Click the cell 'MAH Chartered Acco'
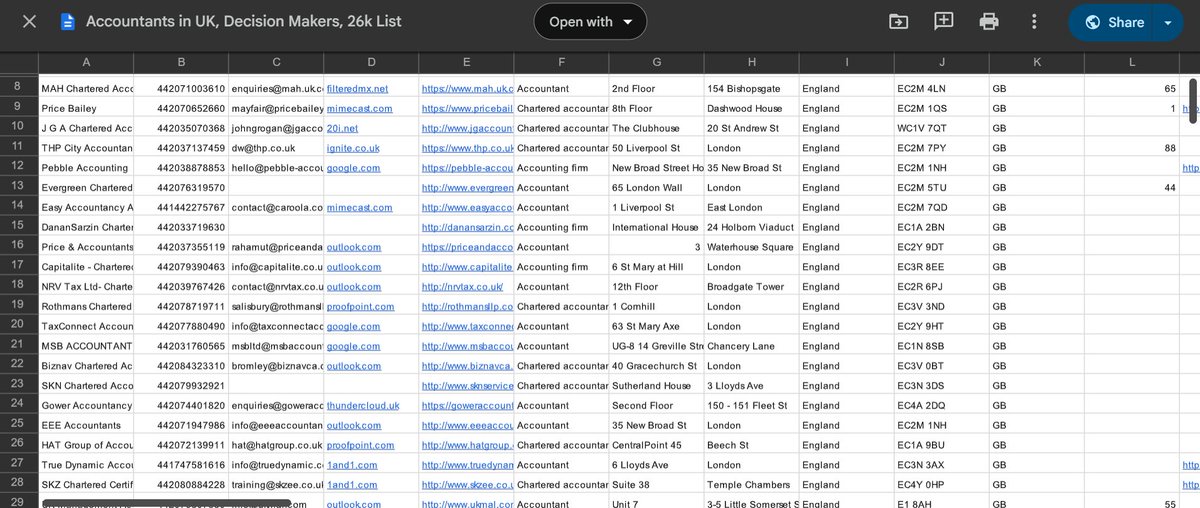The image size is (1200, 508). click(86, 89)
